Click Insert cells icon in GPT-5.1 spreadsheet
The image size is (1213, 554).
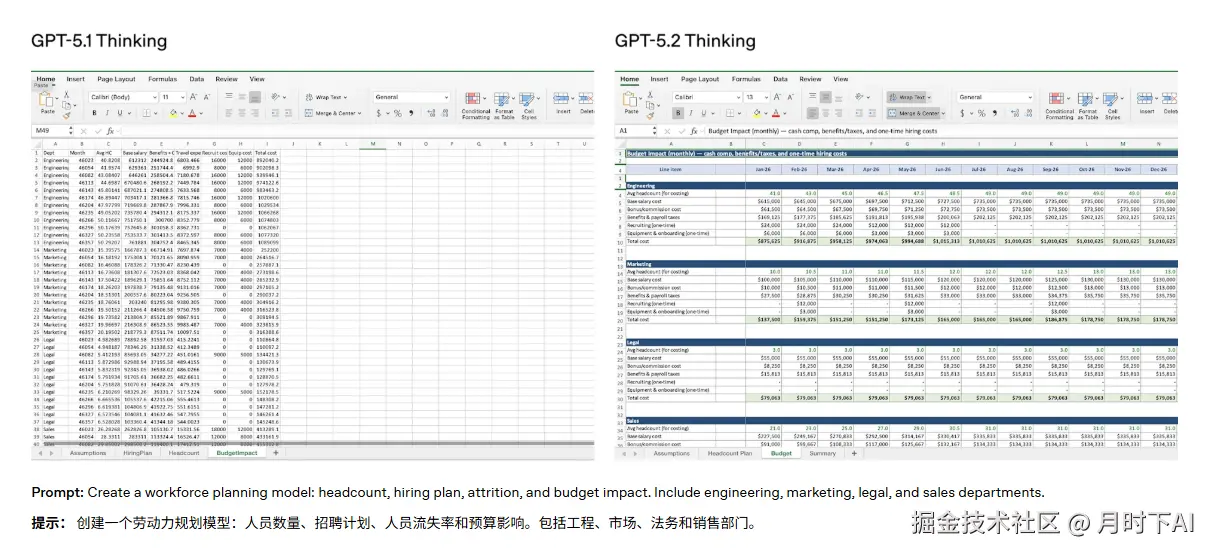561,98
